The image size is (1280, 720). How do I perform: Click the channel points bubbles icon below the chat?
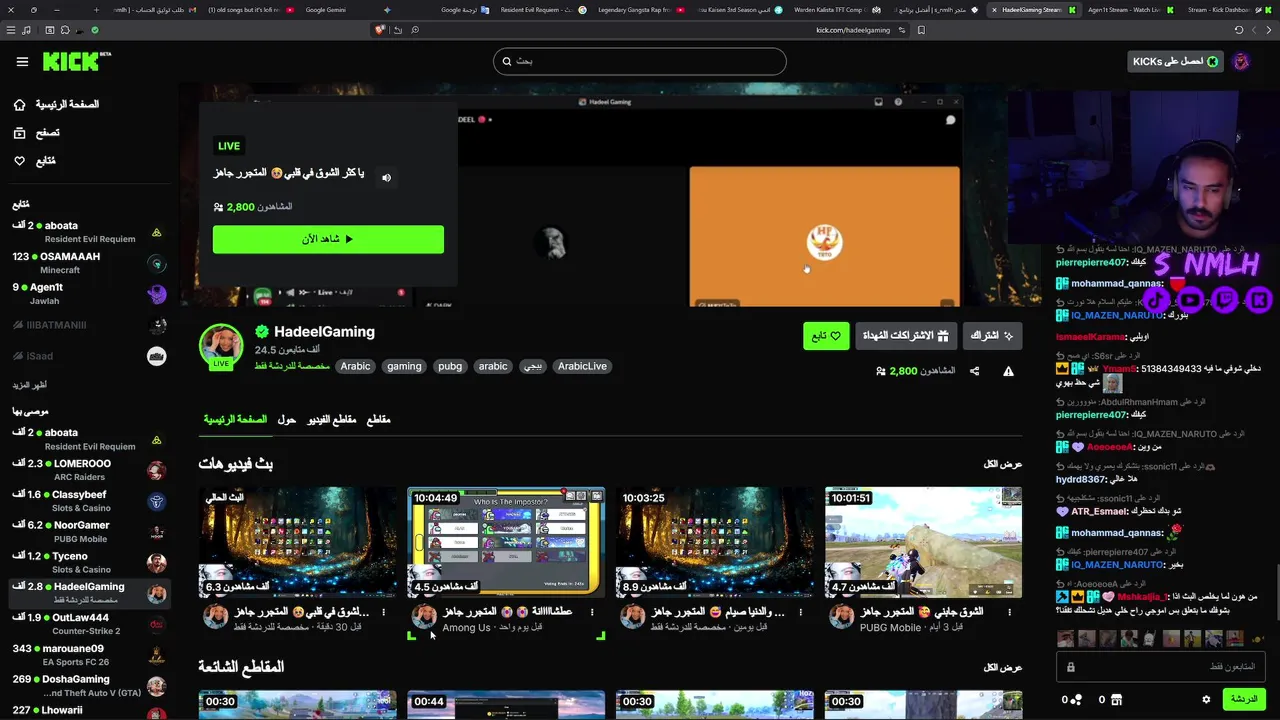1077,699
